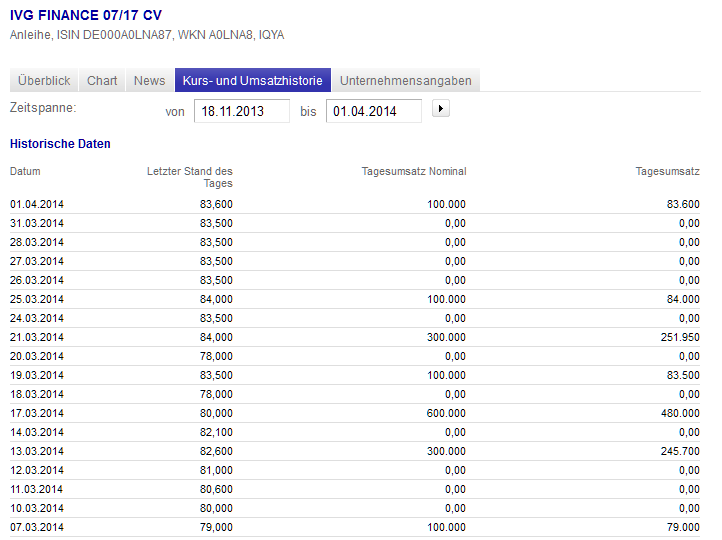Select date cell 07.03.2014
722x540 pixels.
click(37, 527)
